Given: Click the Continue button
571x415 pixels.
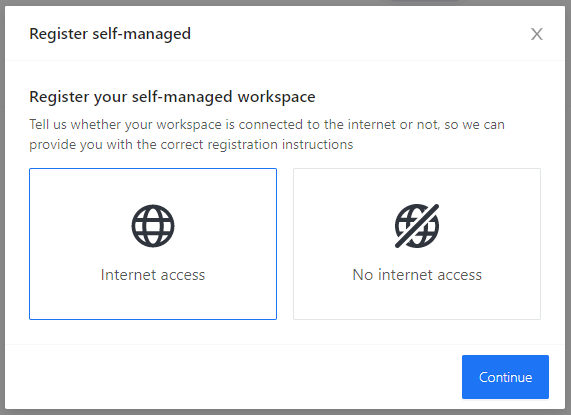Looking at the screenshot, I should click(x=505, y=377).
